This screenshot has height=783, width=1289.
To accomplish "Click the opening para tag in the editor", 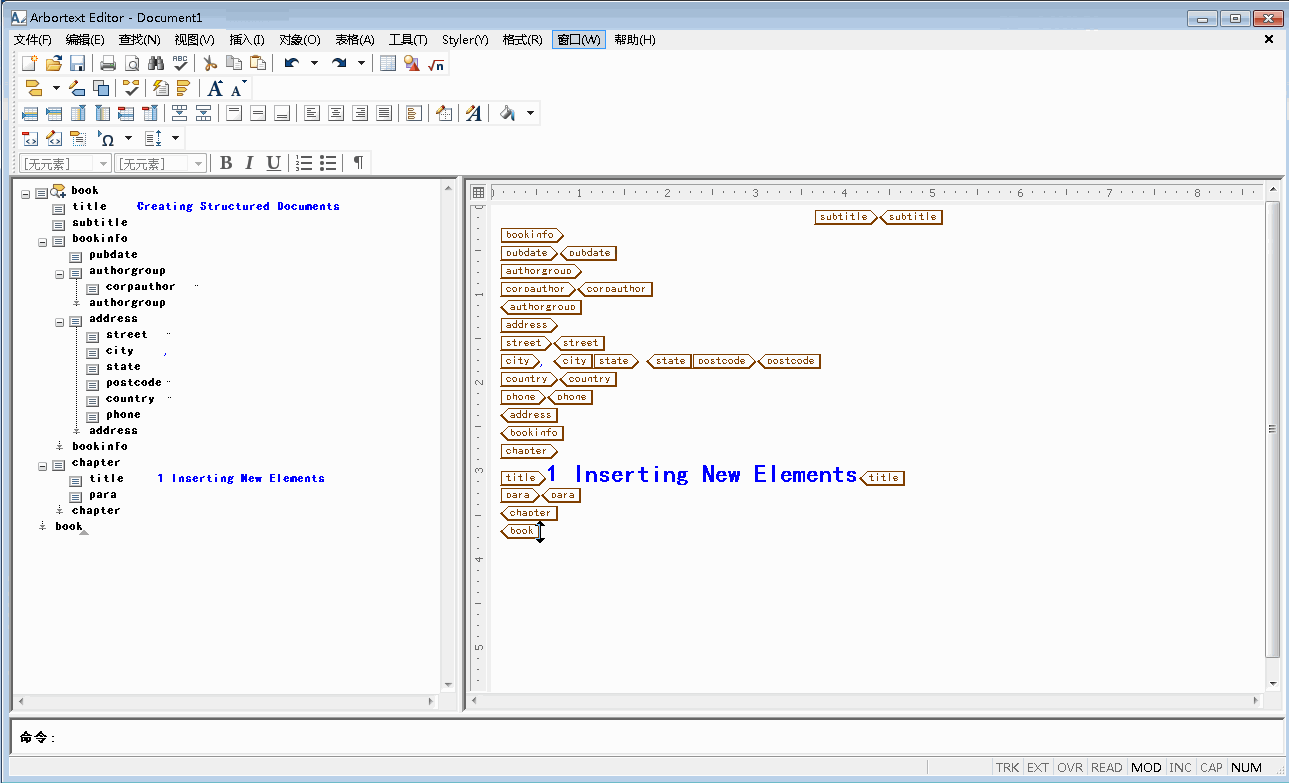I will click(520, 495).
